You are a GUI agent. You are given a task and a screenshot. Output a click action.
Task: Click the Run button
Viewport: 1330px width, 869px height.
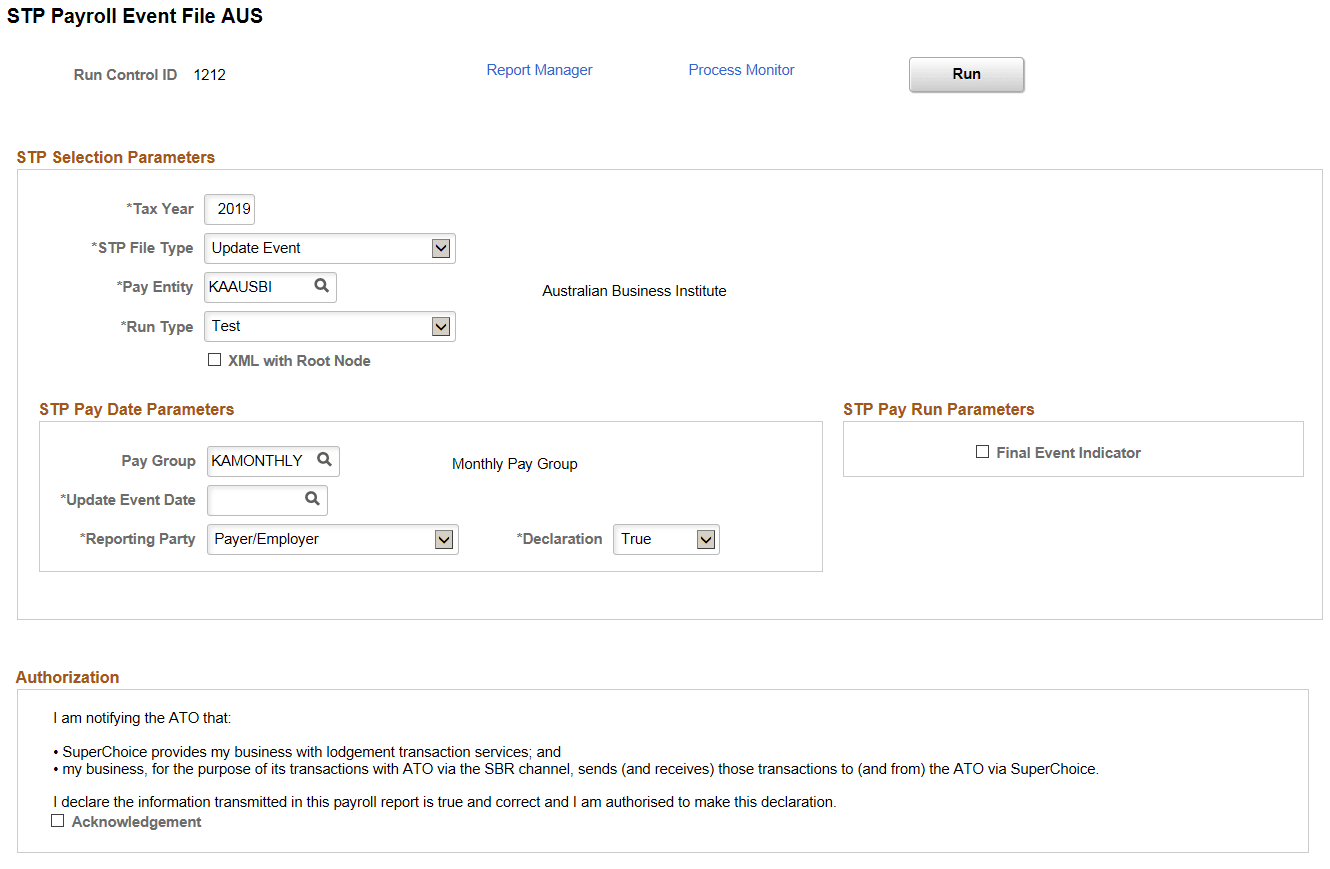point(965,74)
